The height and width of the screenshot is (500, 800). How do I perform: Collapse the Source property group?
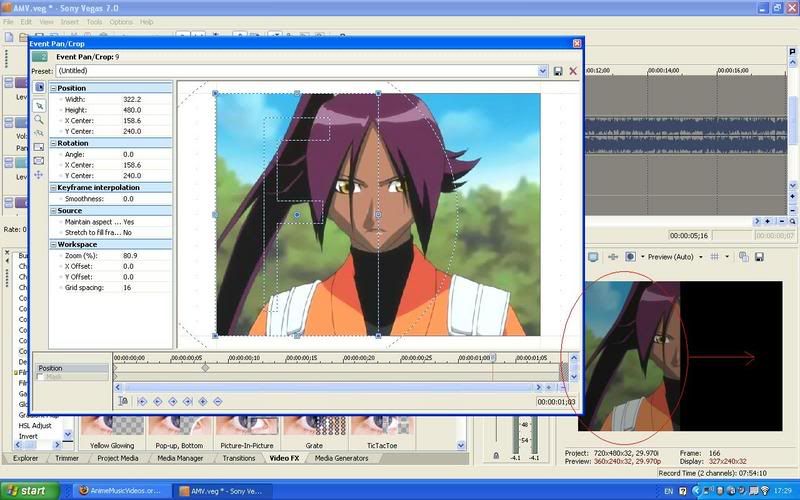click(53, 211)
